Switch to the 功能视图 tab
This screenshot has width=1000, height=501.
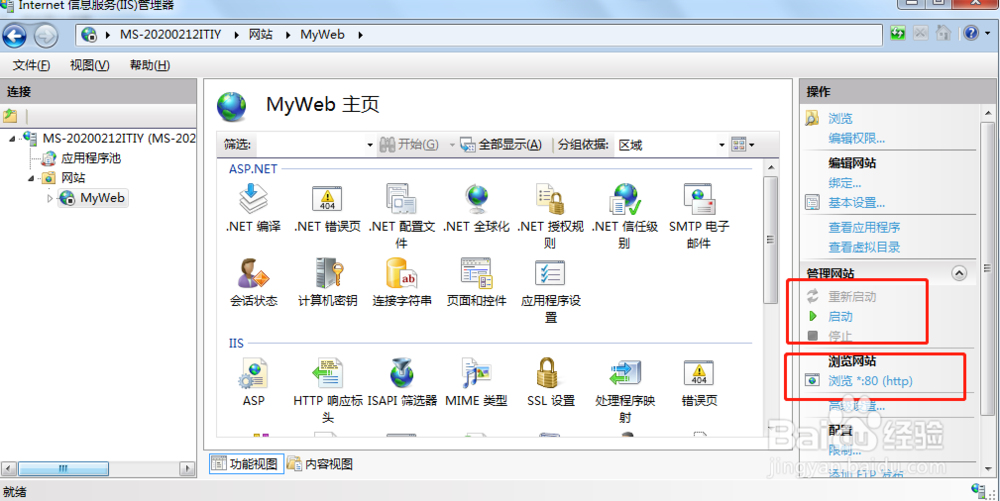(x=247, y=464)
